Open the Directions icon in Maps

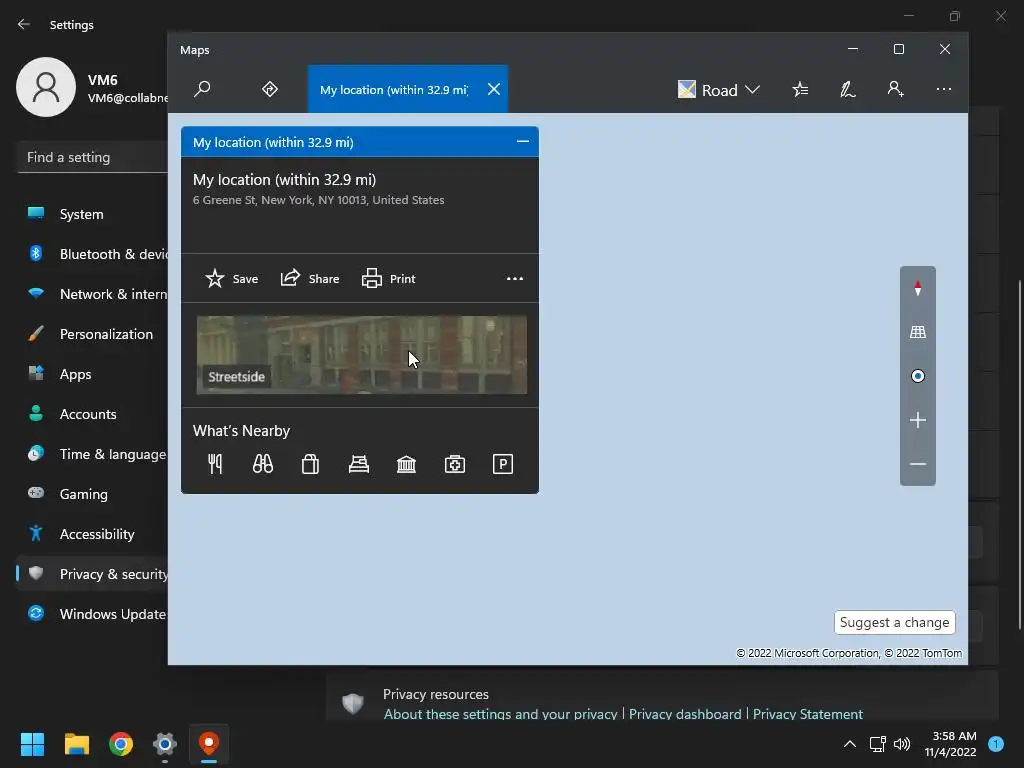pos(270,89)
